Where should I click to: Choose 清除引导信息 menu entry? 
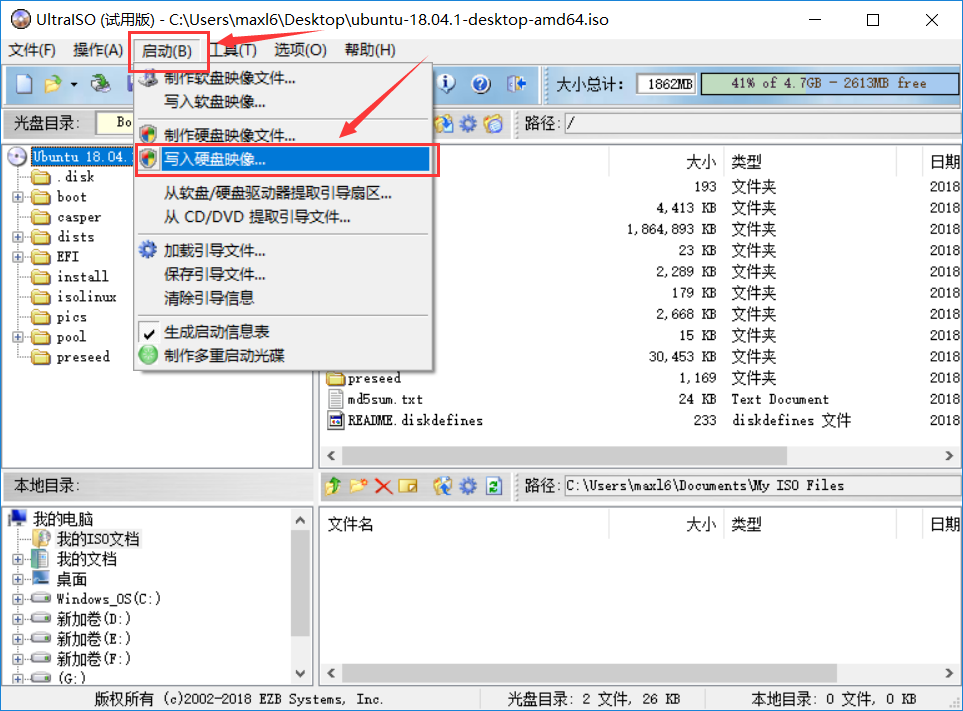tap(283, 298)
